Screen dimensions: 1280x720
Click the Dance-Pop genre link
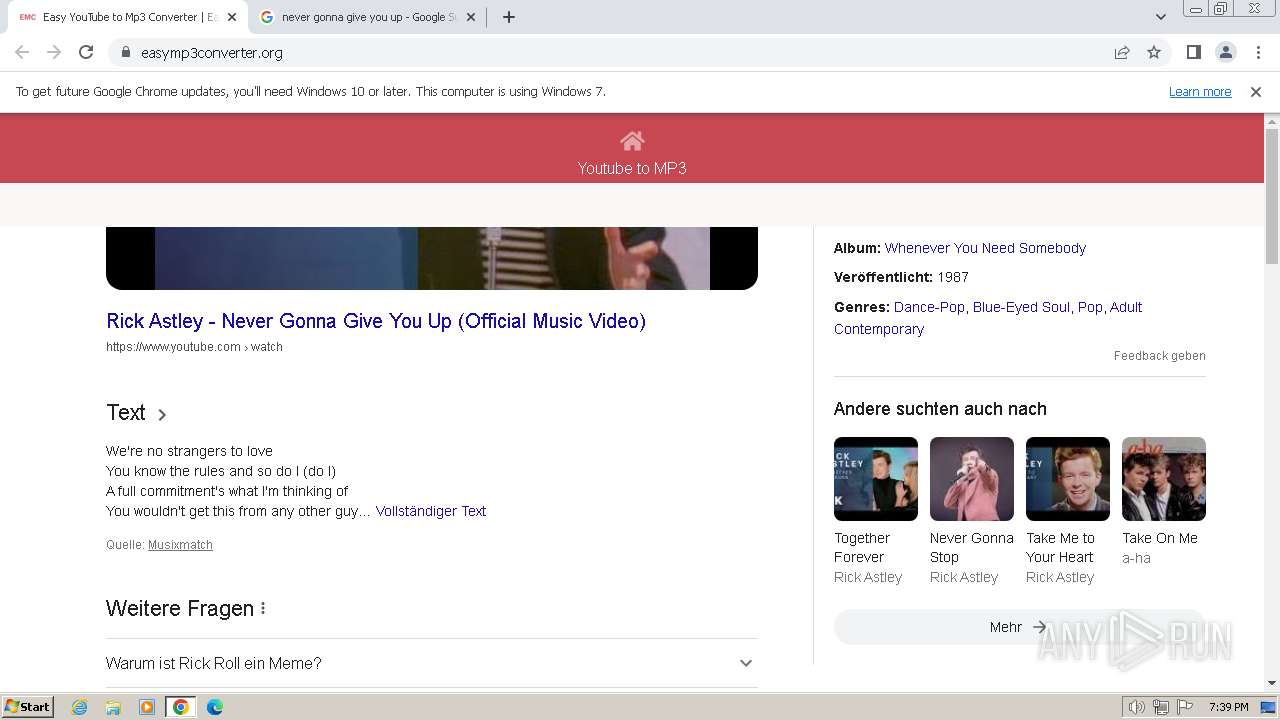929,307
